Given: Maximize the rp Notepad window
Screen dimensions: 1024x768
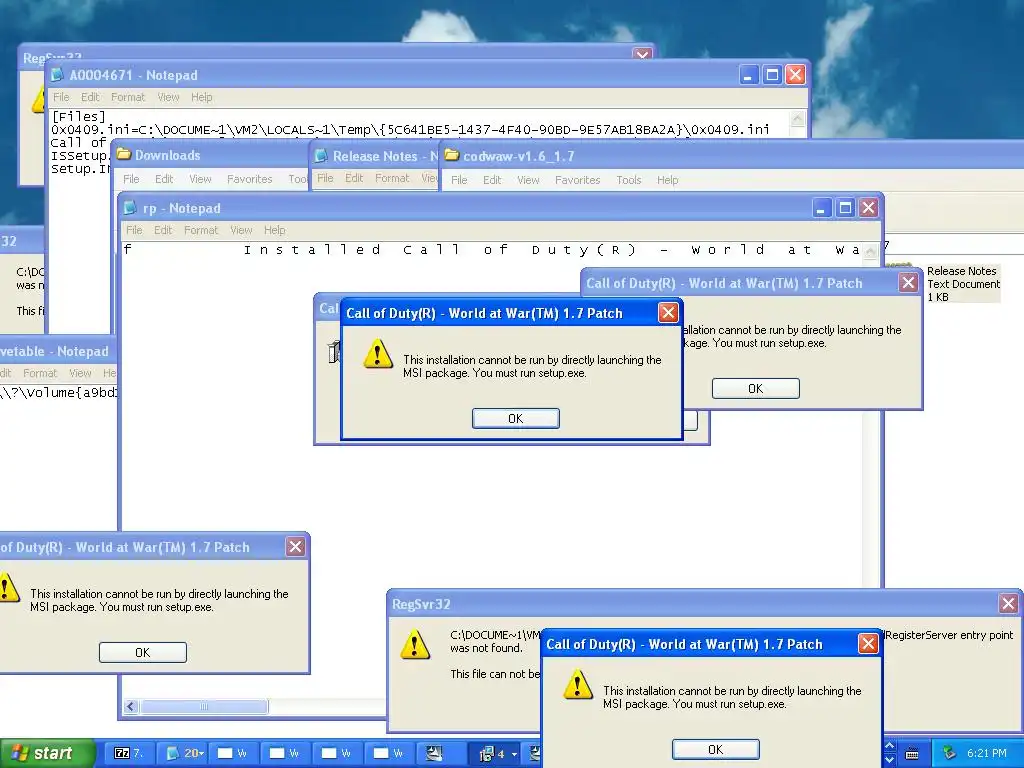Looking at the screenshot, I should coord(845,208).
